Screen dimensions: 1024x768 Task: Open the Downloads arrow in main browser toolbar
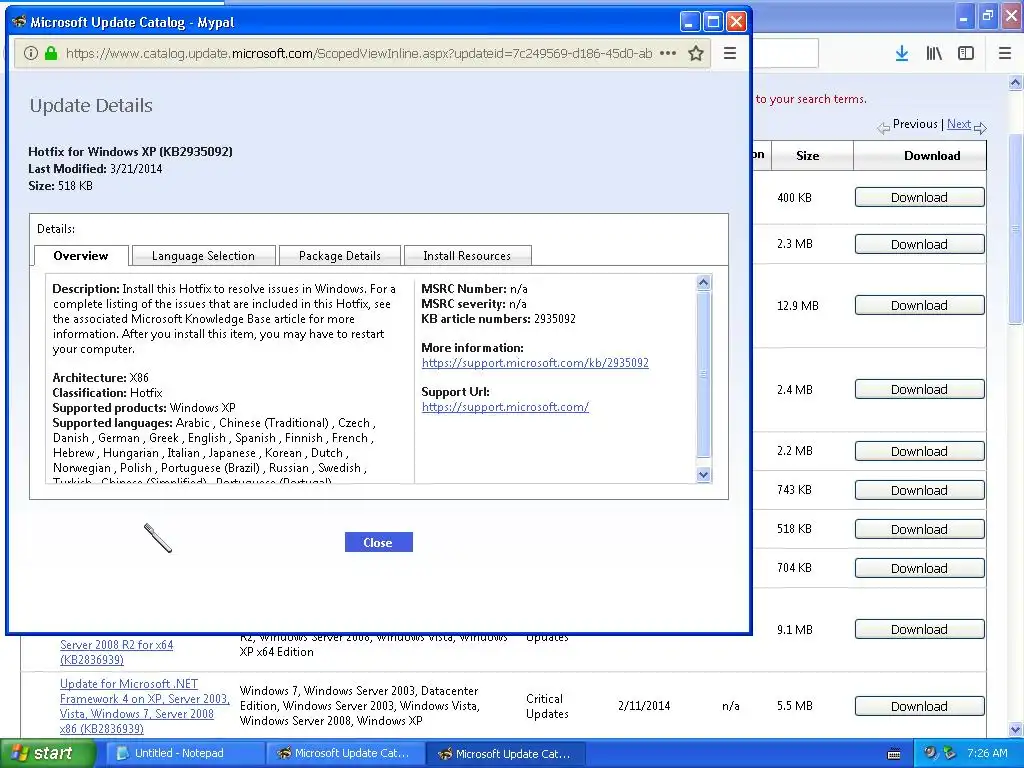tap(902, 54)
